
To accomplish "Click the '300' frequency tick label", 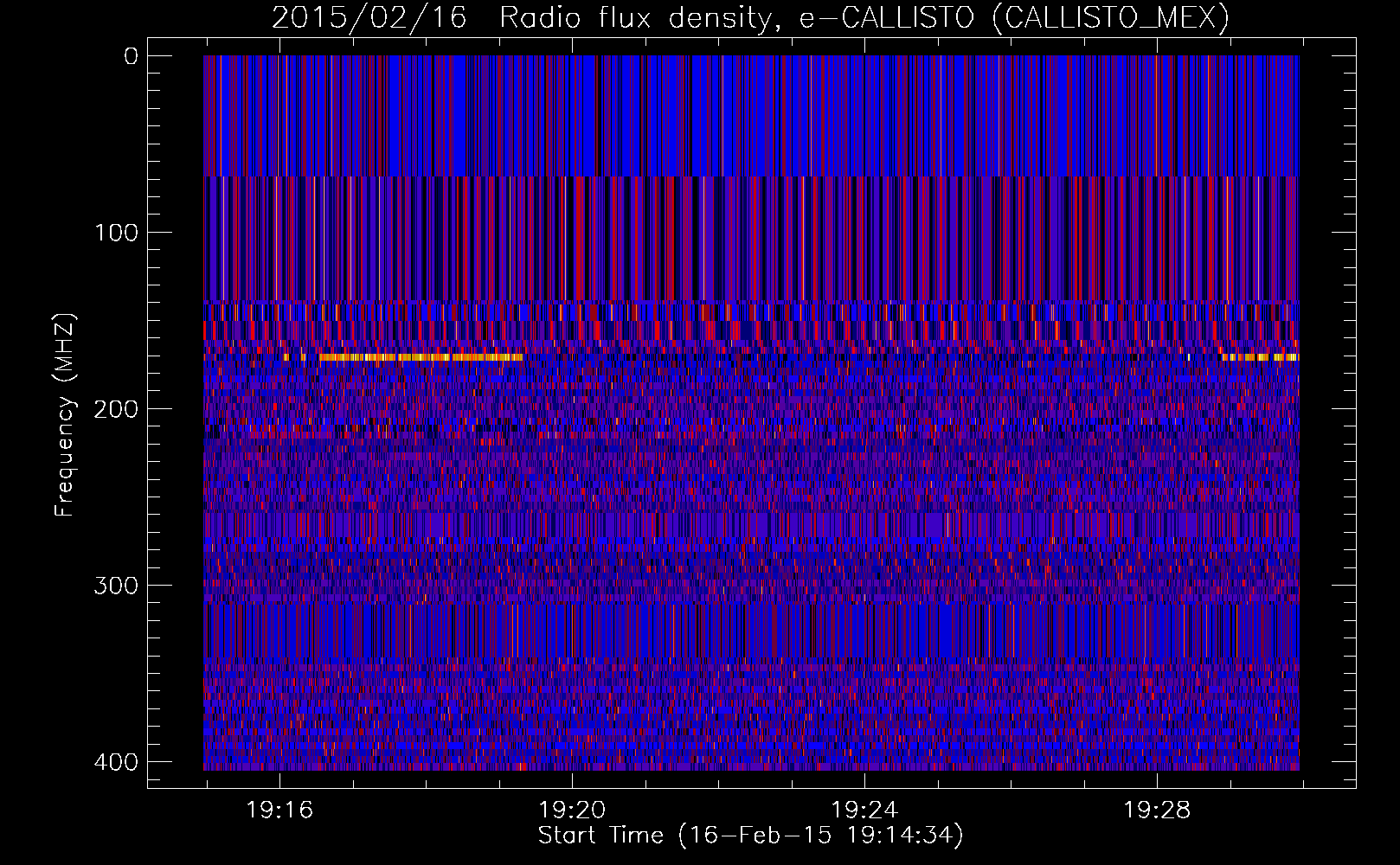I will (x=116, y=586).
